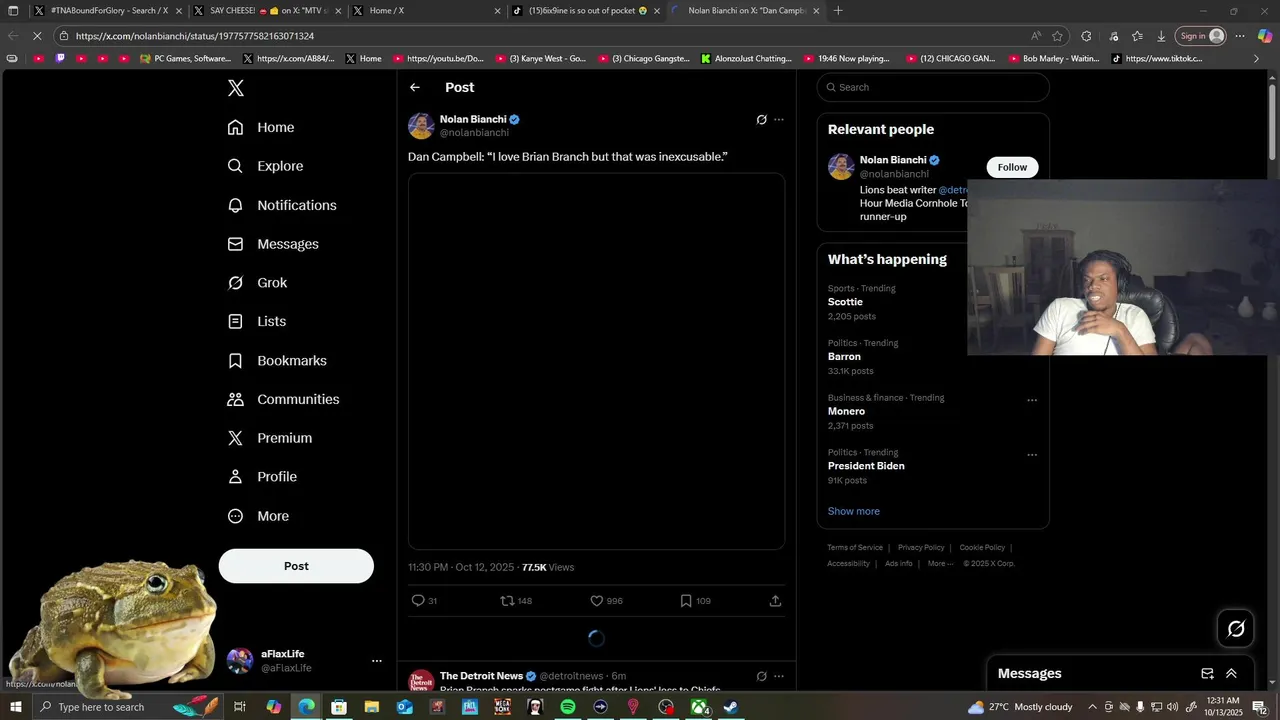Click the browser Sign in button
This screenshot has width=1280, height=720.
pos(1201,36)
